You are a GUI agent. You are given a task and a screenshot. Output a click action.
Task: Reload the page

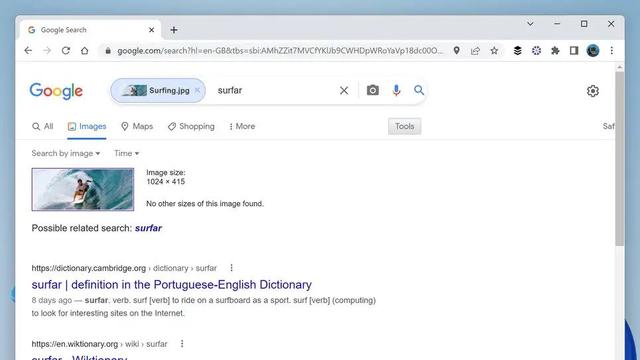coord(66,51)
